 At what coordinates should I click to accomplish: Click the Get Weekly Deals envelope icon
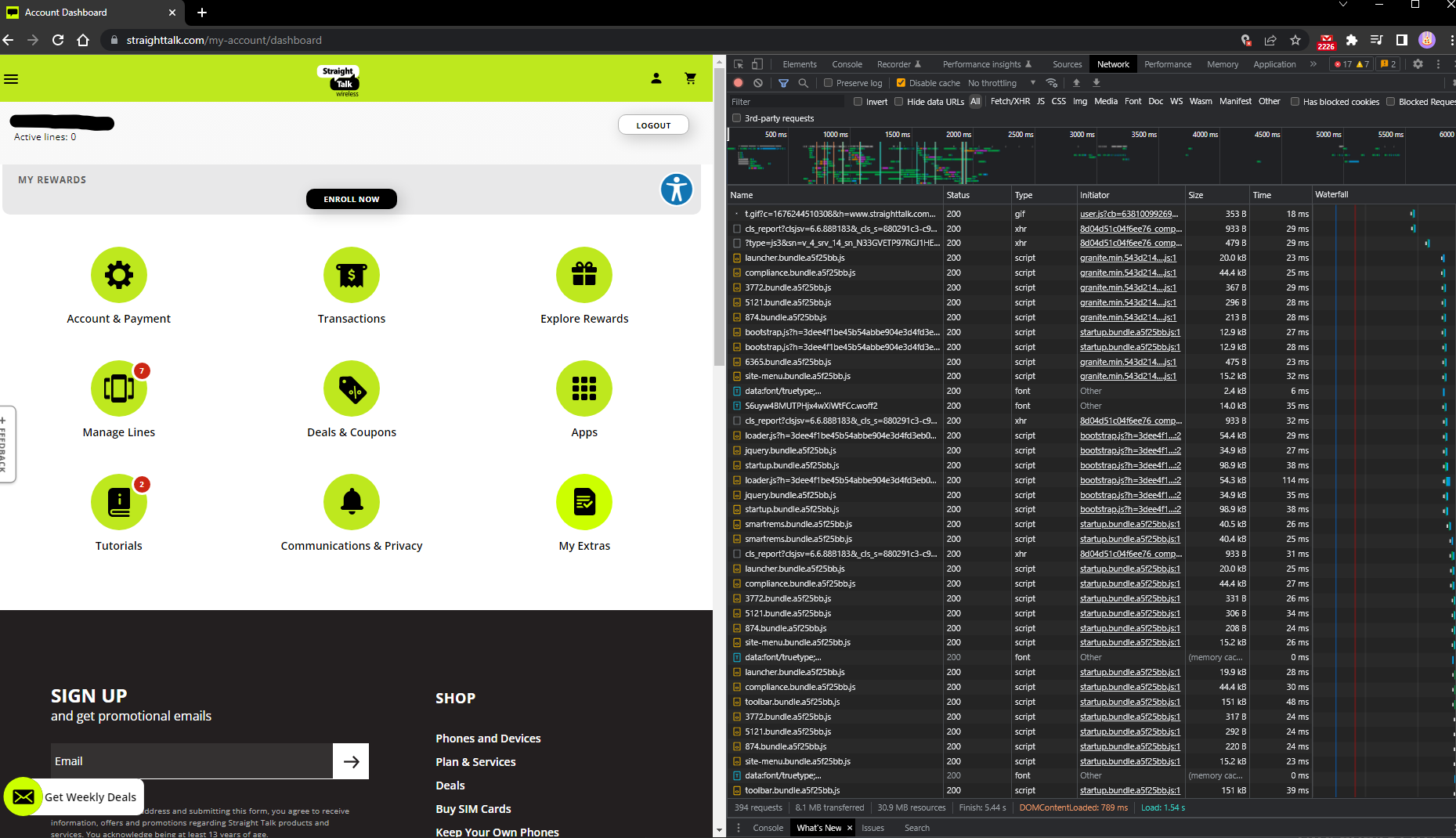pos(23,796)
